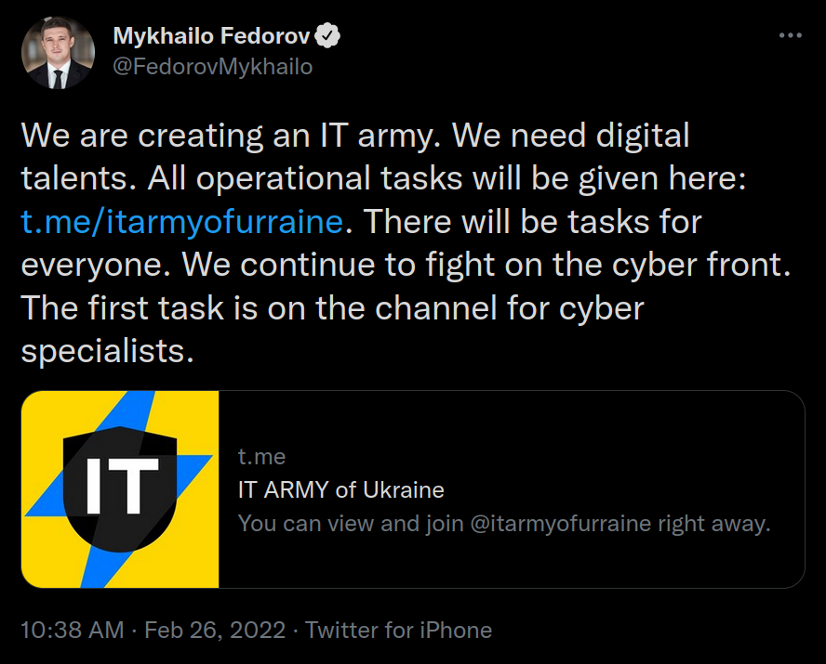Open the @FedorovMykhailo handle
This screenshot has height=664, width=826.
[212, 67]
